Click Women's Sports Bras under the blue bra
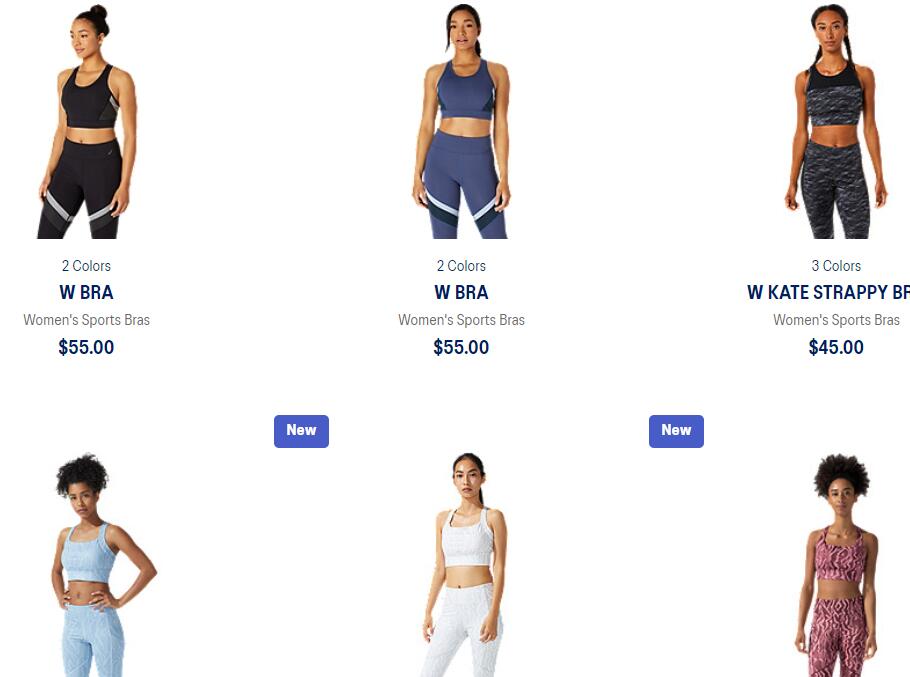This screenshot has width=910, height=677. pos(461,320)
